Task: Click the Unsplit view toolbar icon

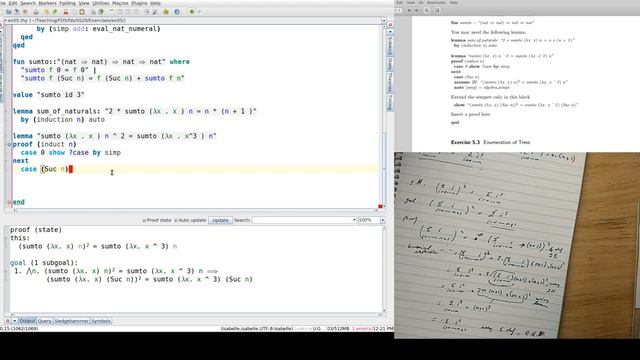Action: pyautogui.click(x=120, y=12)
